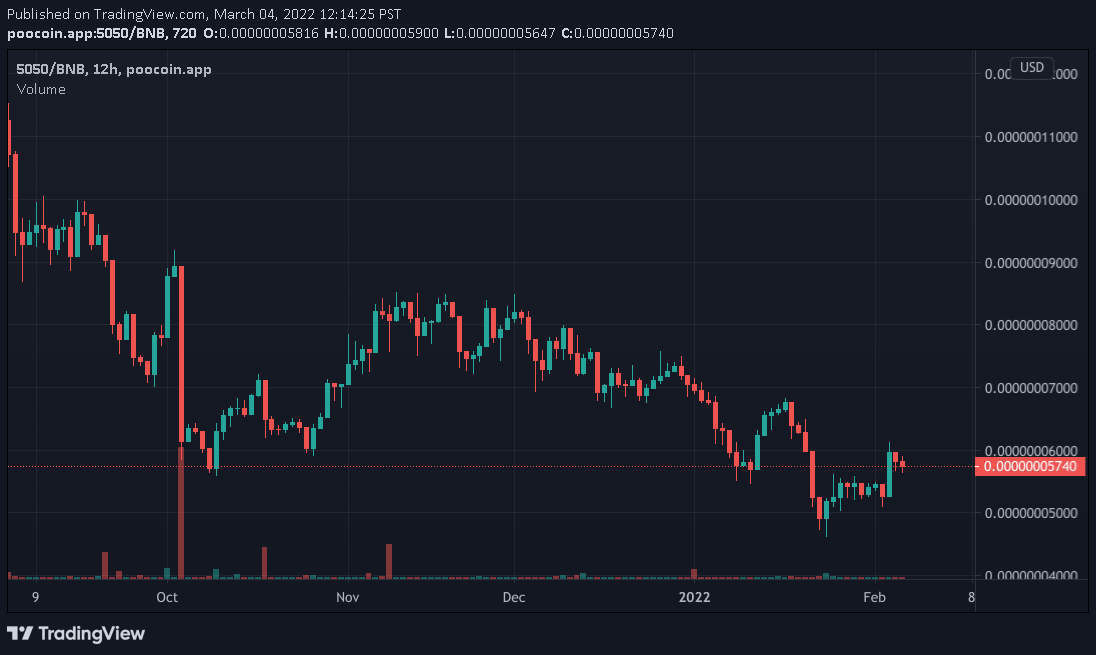This screenshot has width=1096, height=655.
Task: Click the current price tag 0.00000005740
Action: 1030,466
